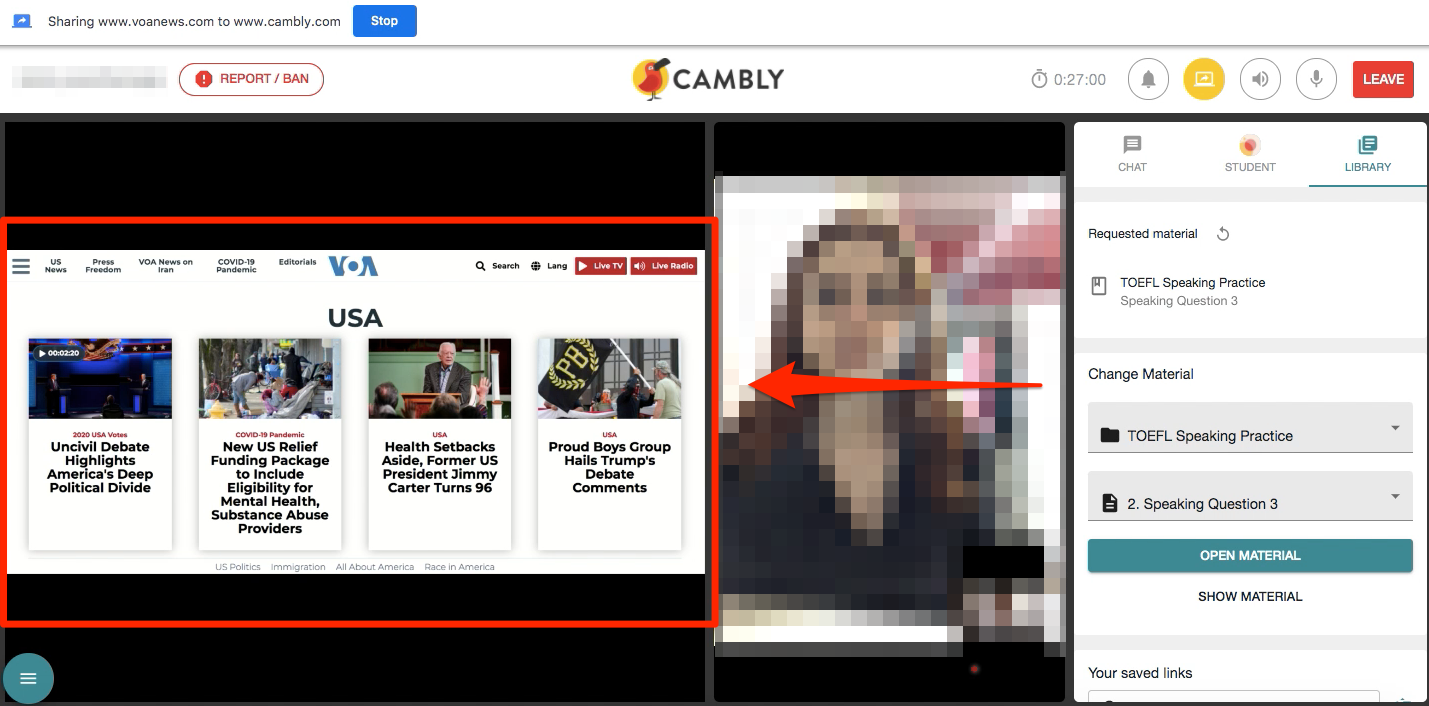Viewport: 1429px width, 706px height.
Task: Toggle the yellow screen share button
Action: [x=1204, y=79]
